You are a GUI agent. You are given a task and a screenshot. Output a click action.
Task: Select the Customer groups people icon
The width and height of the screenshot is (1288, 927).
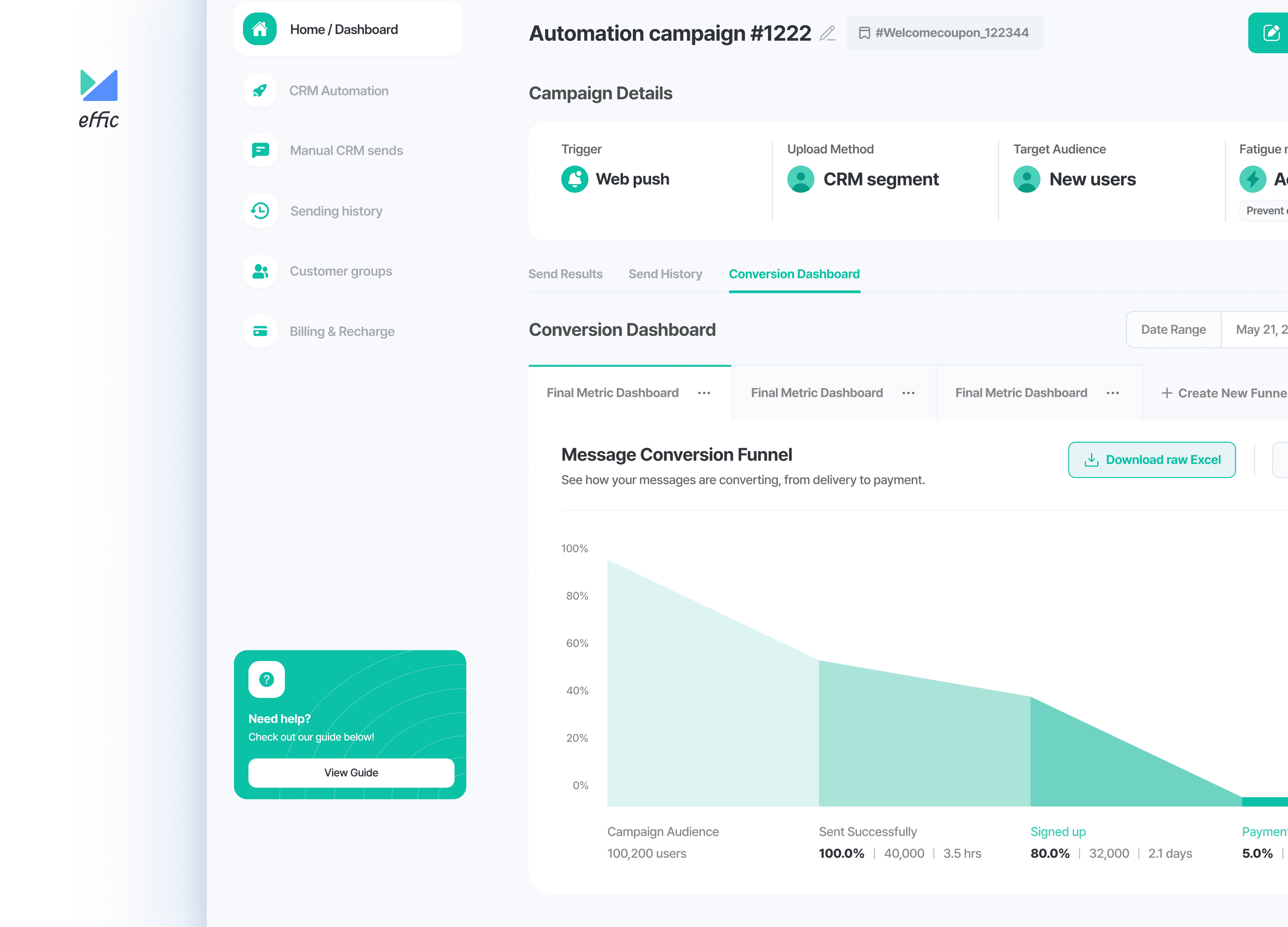(x=260, y=271)
